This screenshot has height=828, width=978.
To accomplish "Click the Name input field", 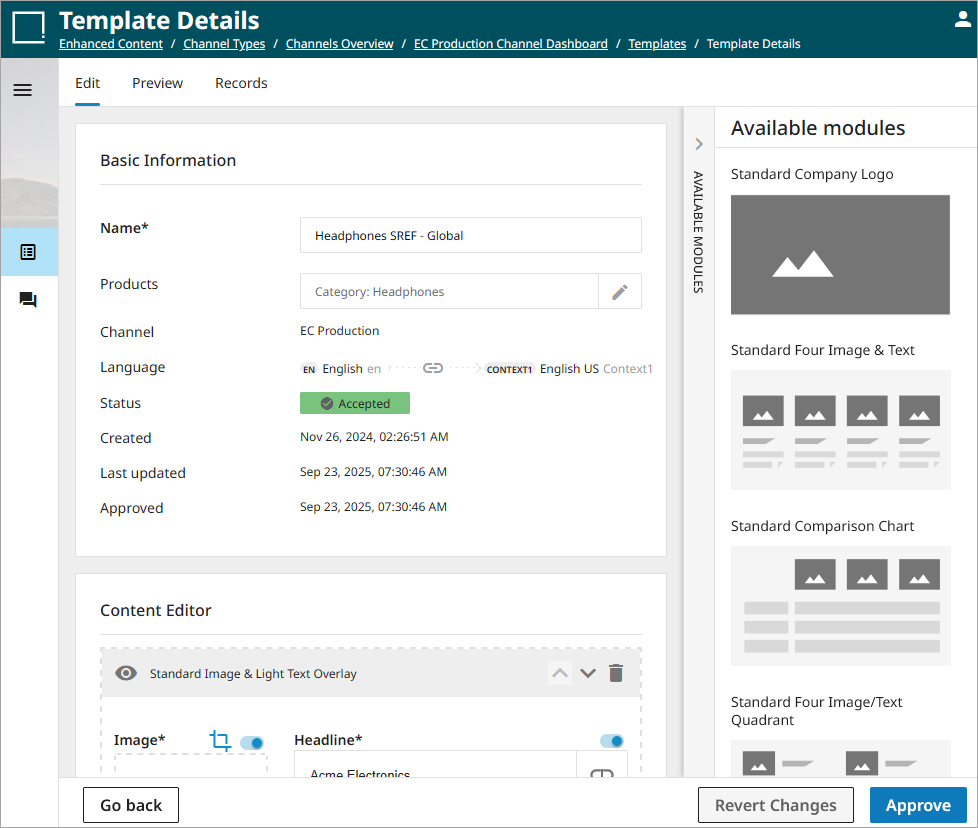I will (x=470, y=236).
